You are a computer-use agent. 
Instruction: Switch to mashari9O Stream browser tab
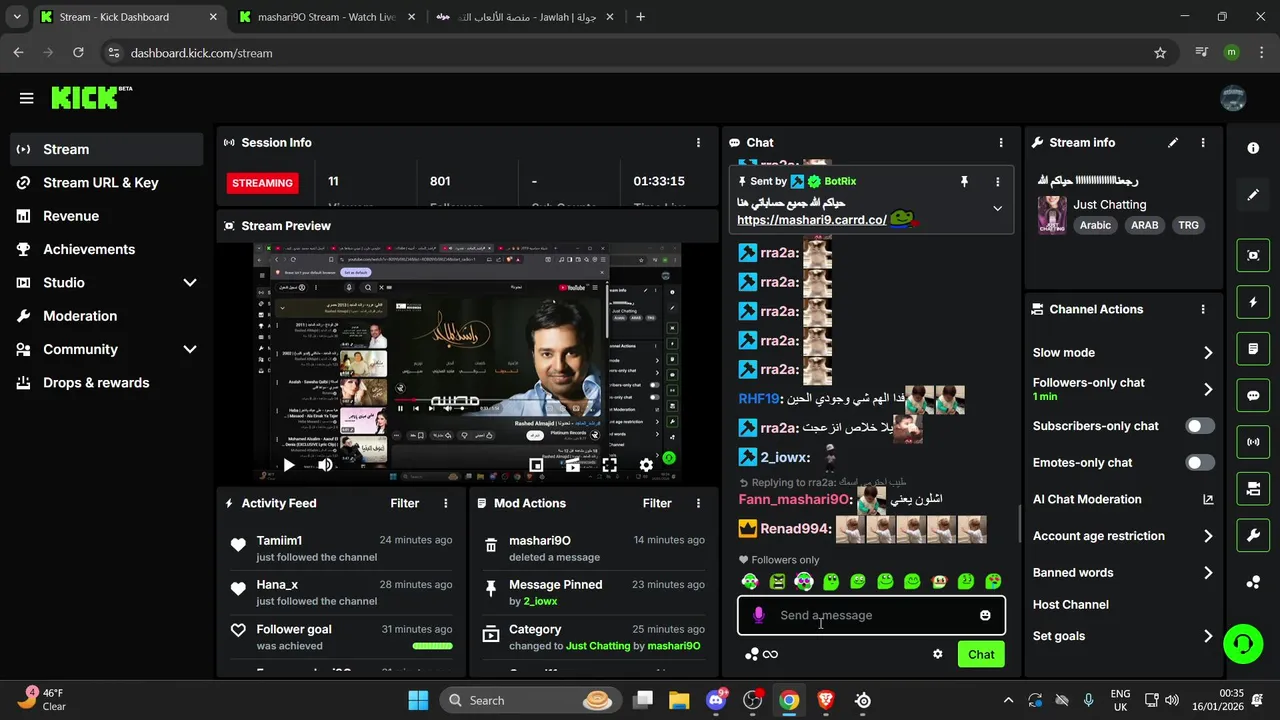(x=326, y=17)
